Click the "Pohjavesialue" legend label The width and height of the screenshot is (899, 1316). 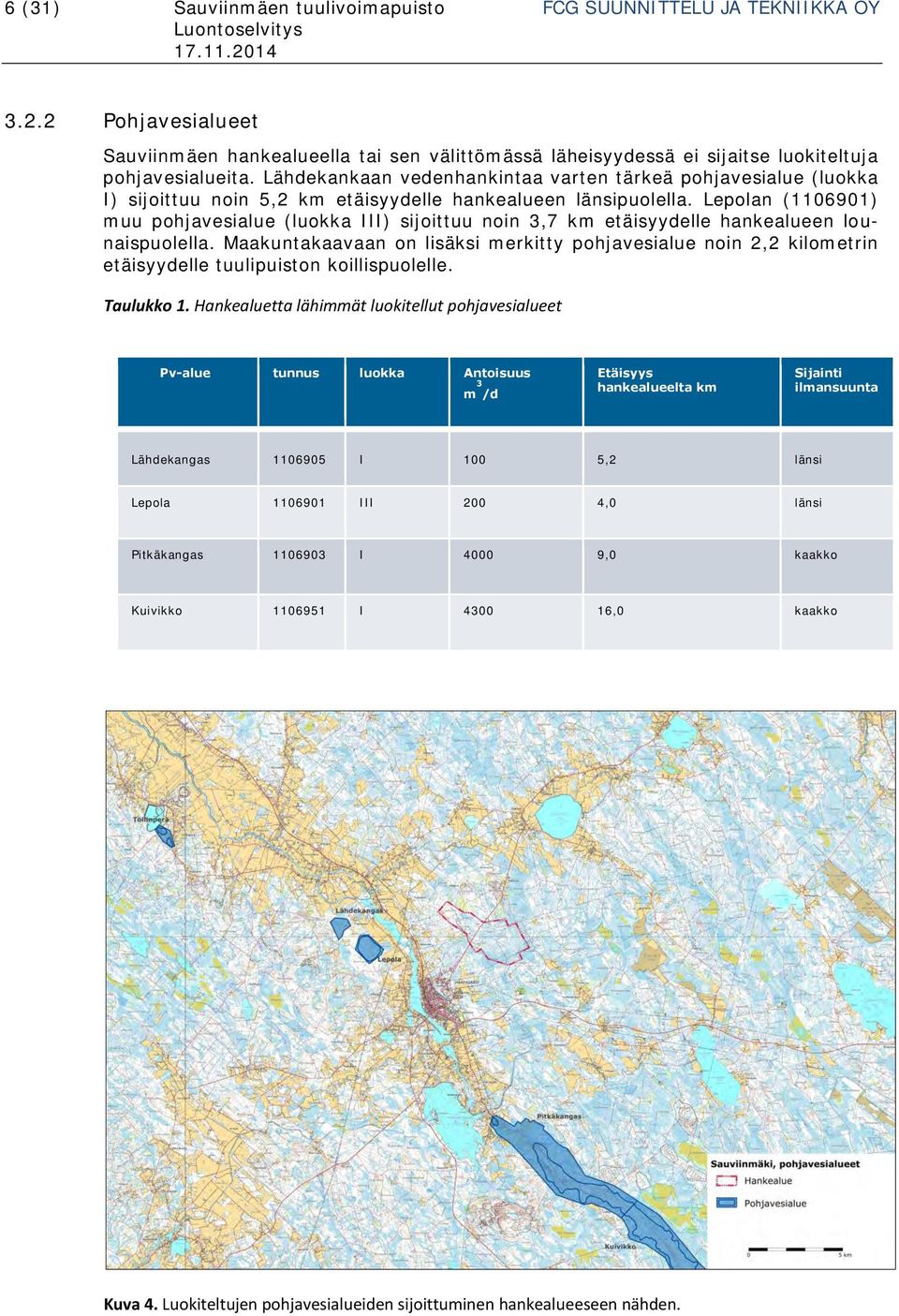(775, 1204)
